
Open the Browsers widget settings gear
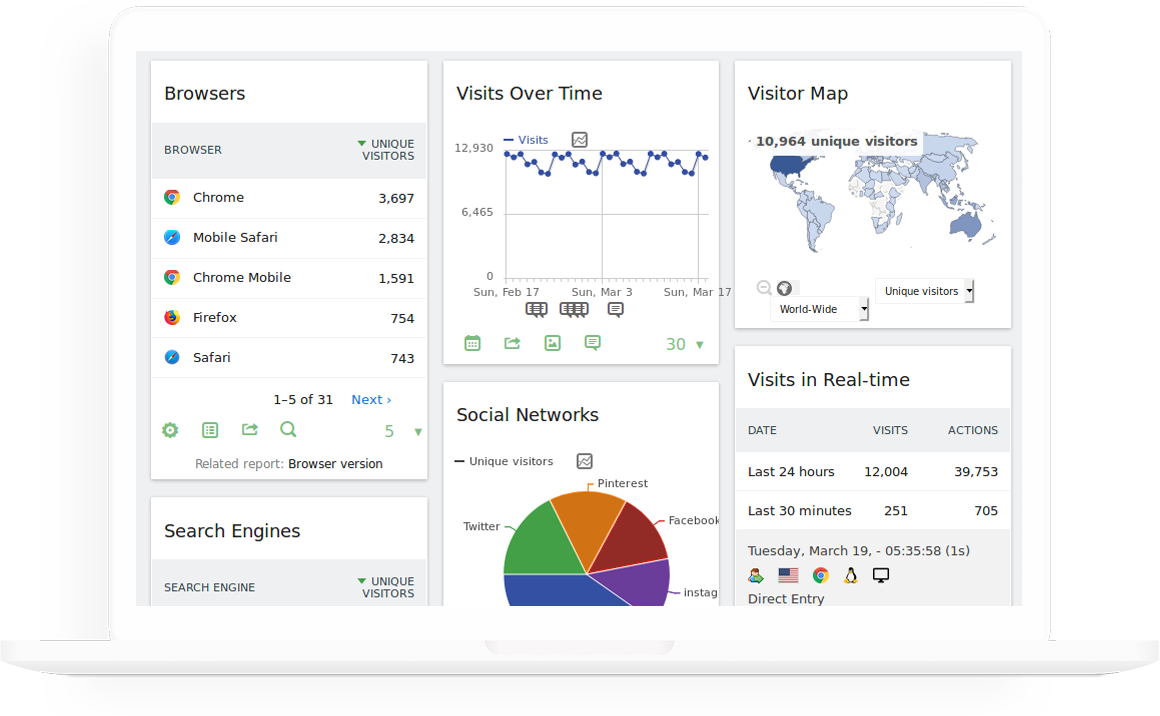click(x=170, y=430)
